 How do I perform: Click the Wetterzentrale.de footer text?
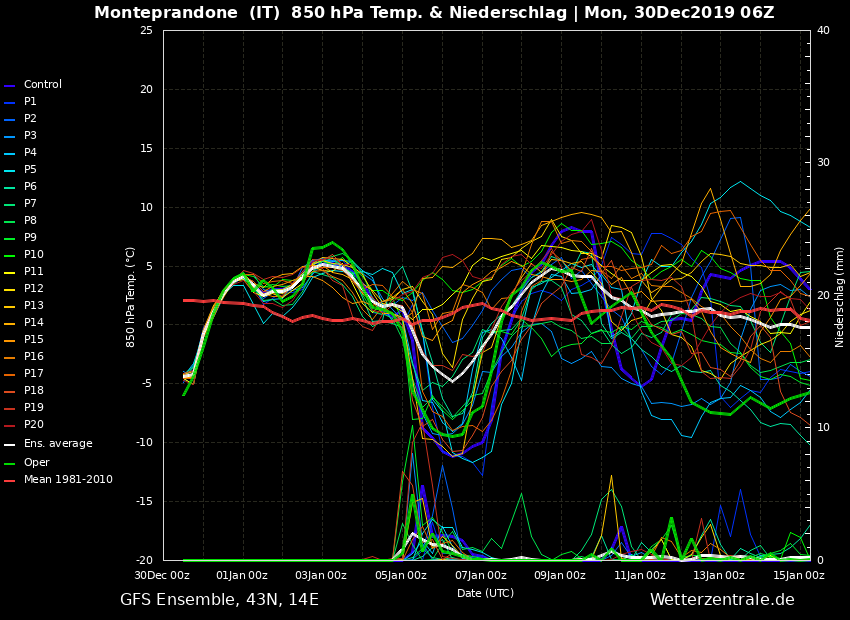coord(722,600)
